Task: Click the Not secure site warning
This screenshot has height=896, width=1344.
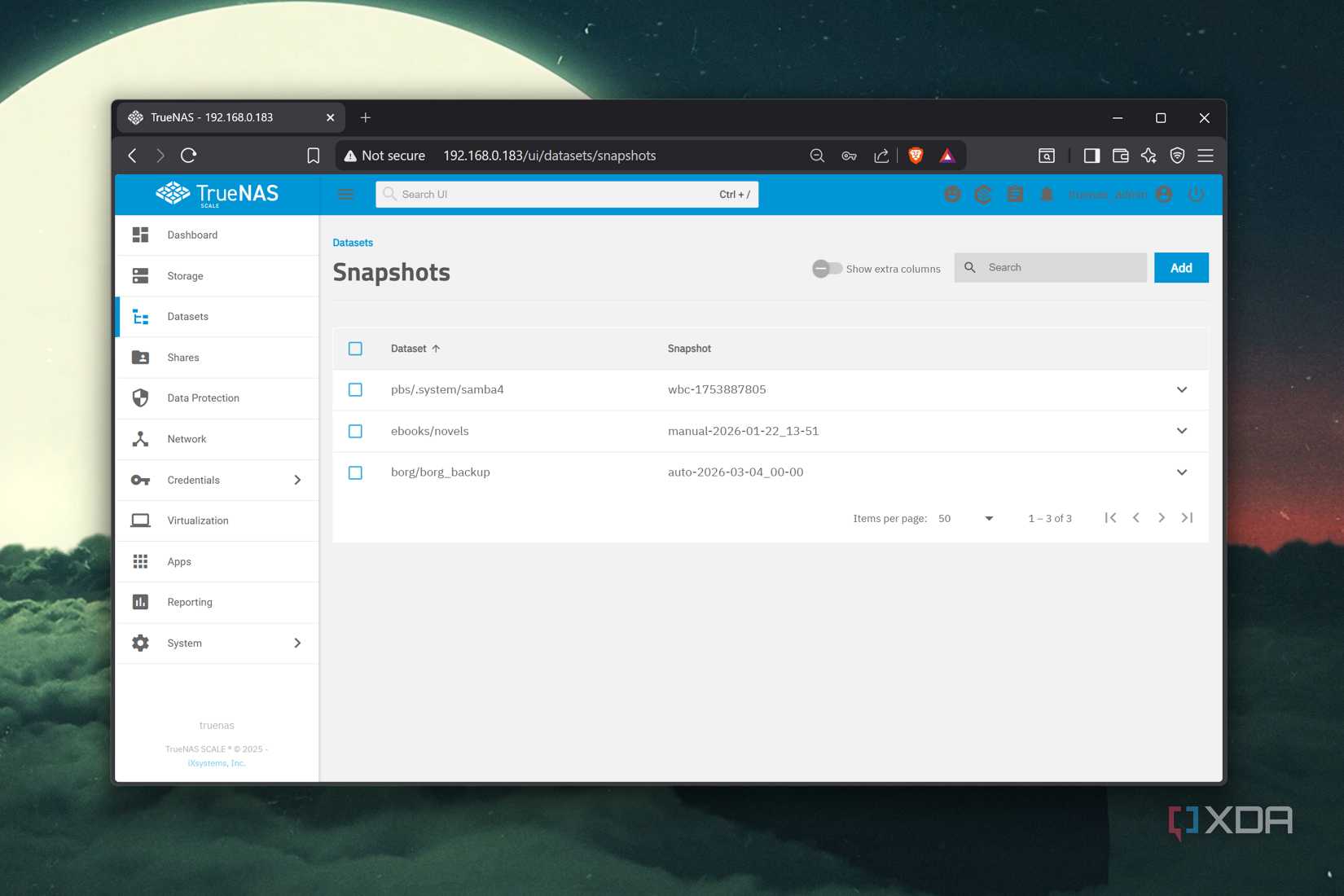Action: 384,156
